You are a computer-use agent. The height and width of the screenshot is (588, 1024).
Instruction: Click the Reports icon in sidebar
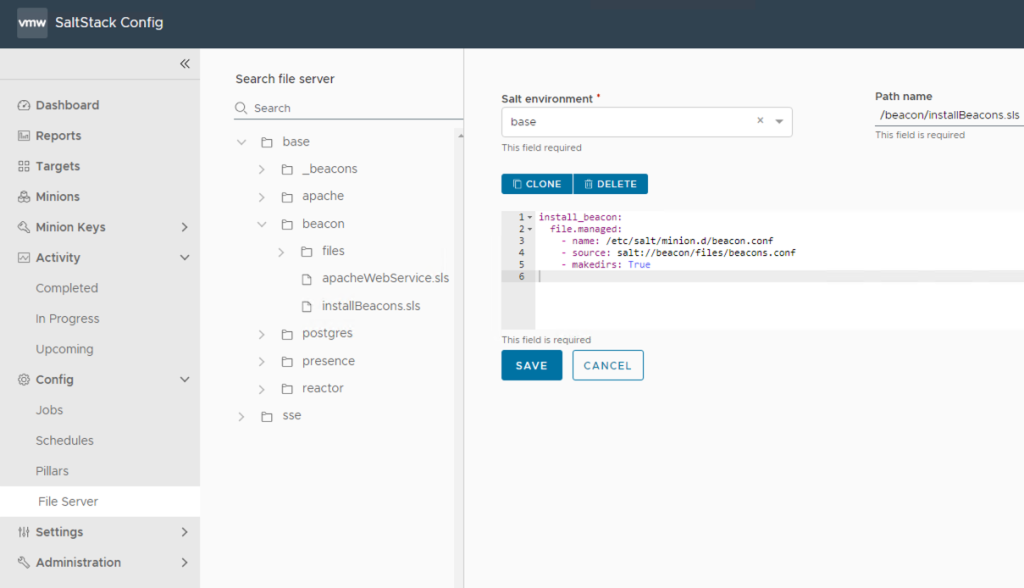24,136
